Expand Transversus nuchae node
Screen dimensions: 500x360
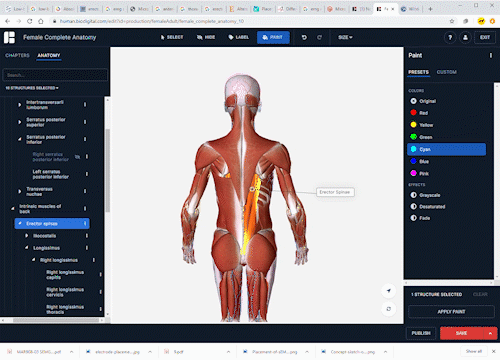pos(20,191)
